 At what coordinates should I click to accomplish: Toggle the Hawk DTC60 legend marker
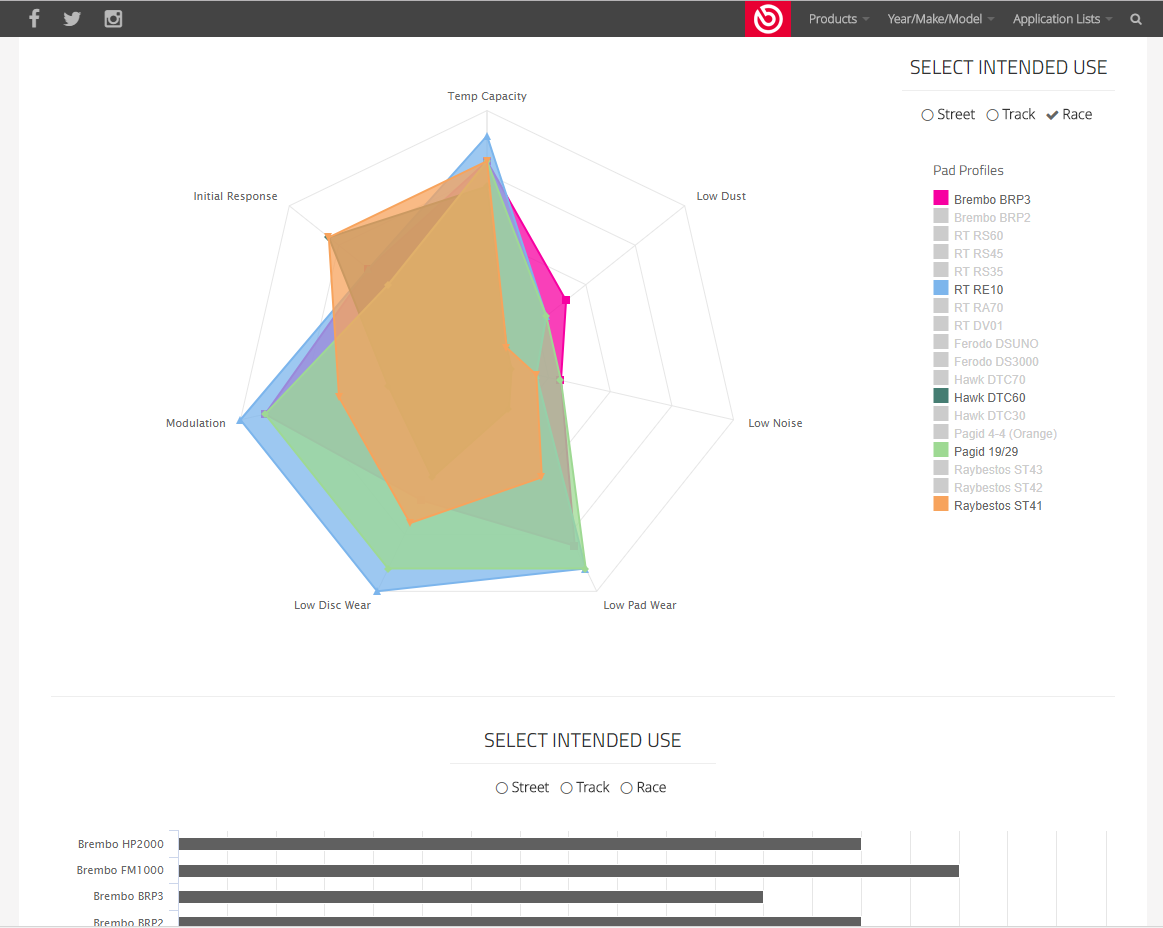click(941, 397)
